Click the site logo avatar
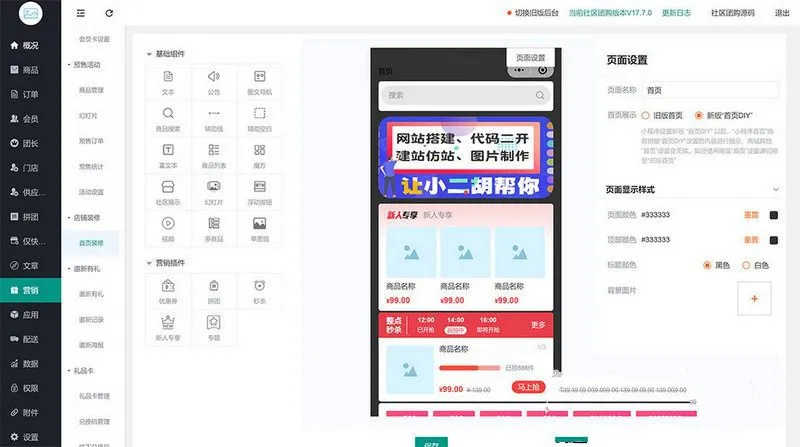The image size is (800, 447). [x=31, y=13]
